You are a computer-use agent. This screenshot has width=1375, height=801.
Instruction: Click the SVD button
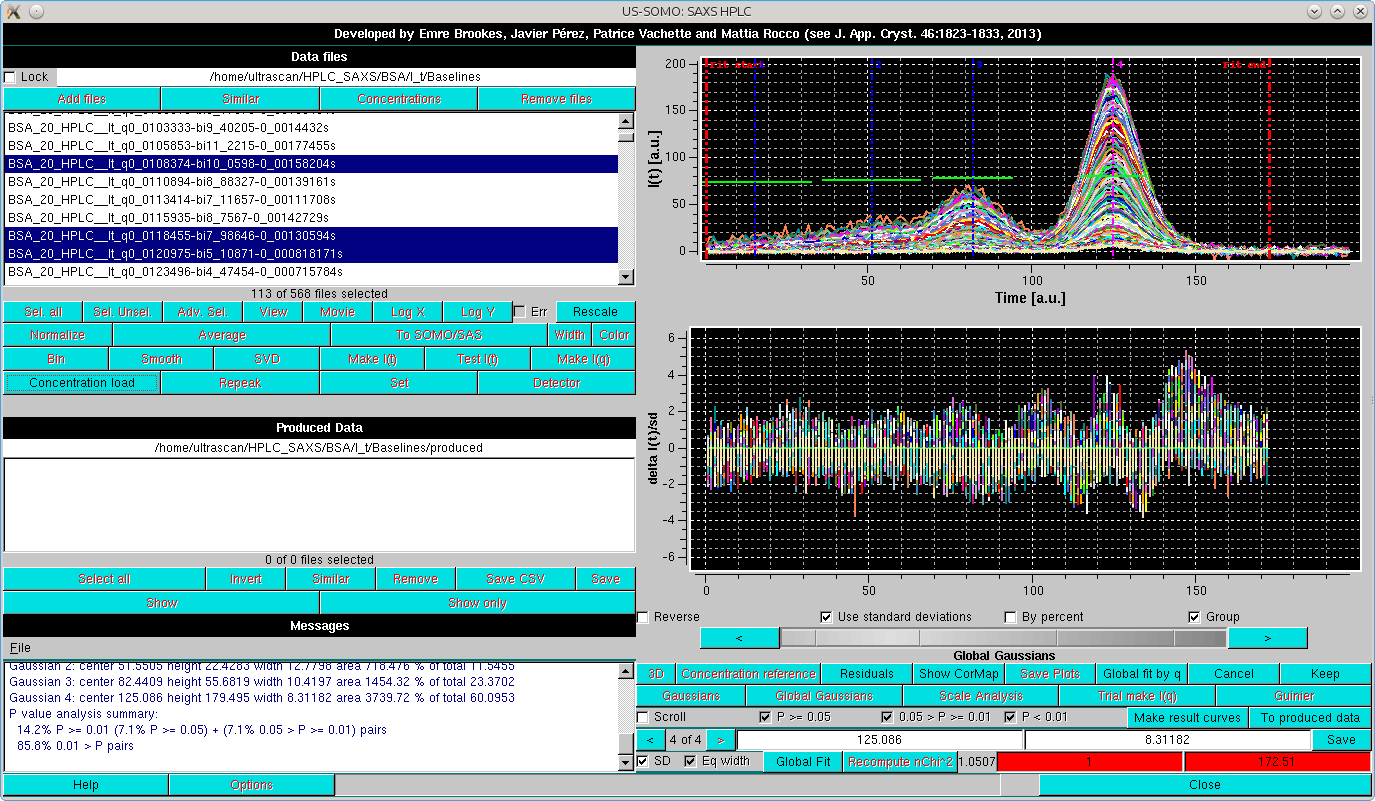(x=267, y=359)
